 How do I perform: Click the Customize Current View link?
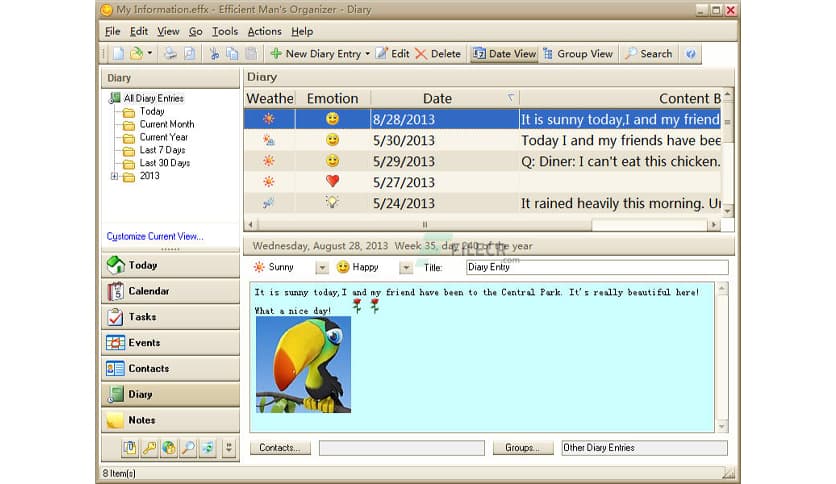[x=155, y=236]
